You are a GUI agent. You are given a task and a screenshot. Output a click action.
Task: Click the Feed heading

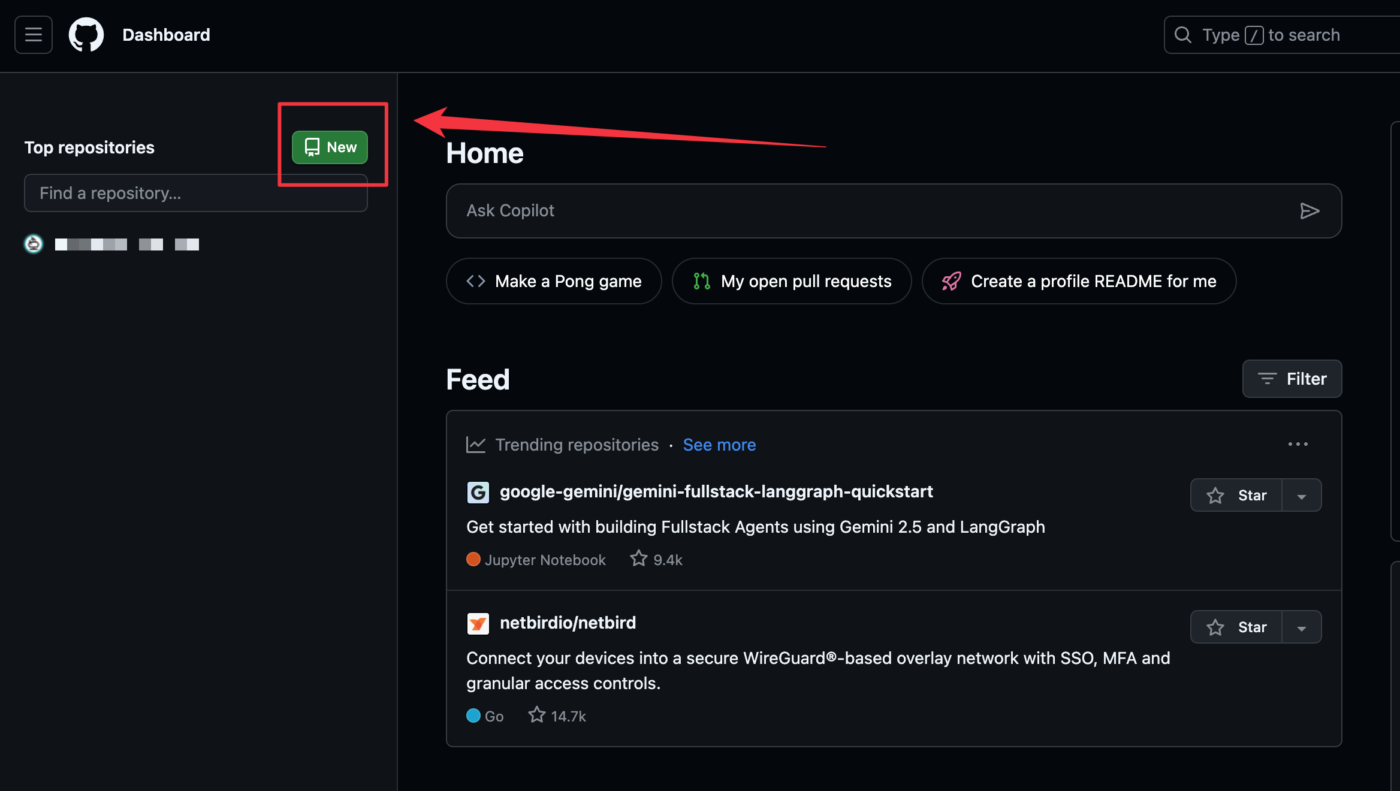[478, 380]
